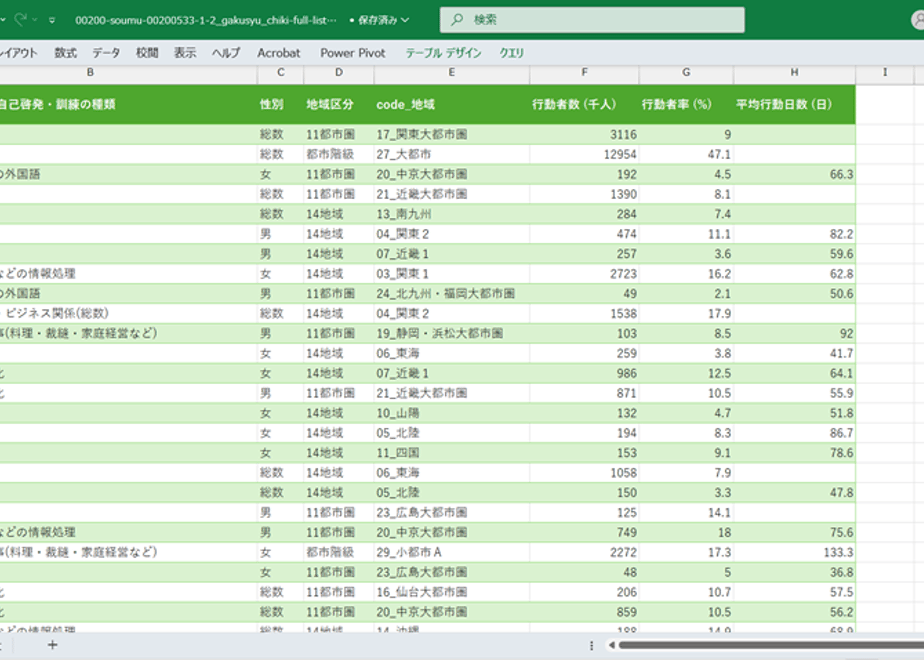Click the three-dot sheet tab splitter handle
This screenshot has height=660, width=924.
click(x=591, y=646)
